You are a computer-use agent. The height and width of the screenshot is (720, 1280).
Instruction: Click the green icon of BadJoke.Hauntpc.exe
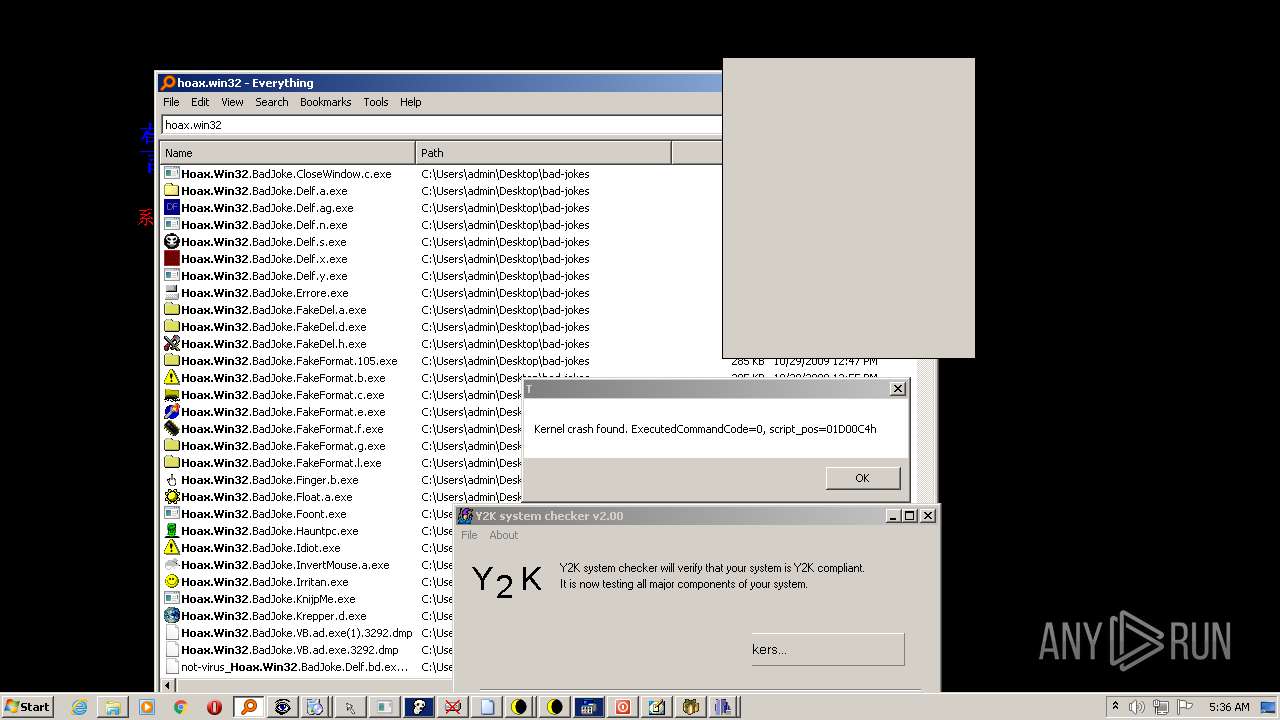click(171, 531)
